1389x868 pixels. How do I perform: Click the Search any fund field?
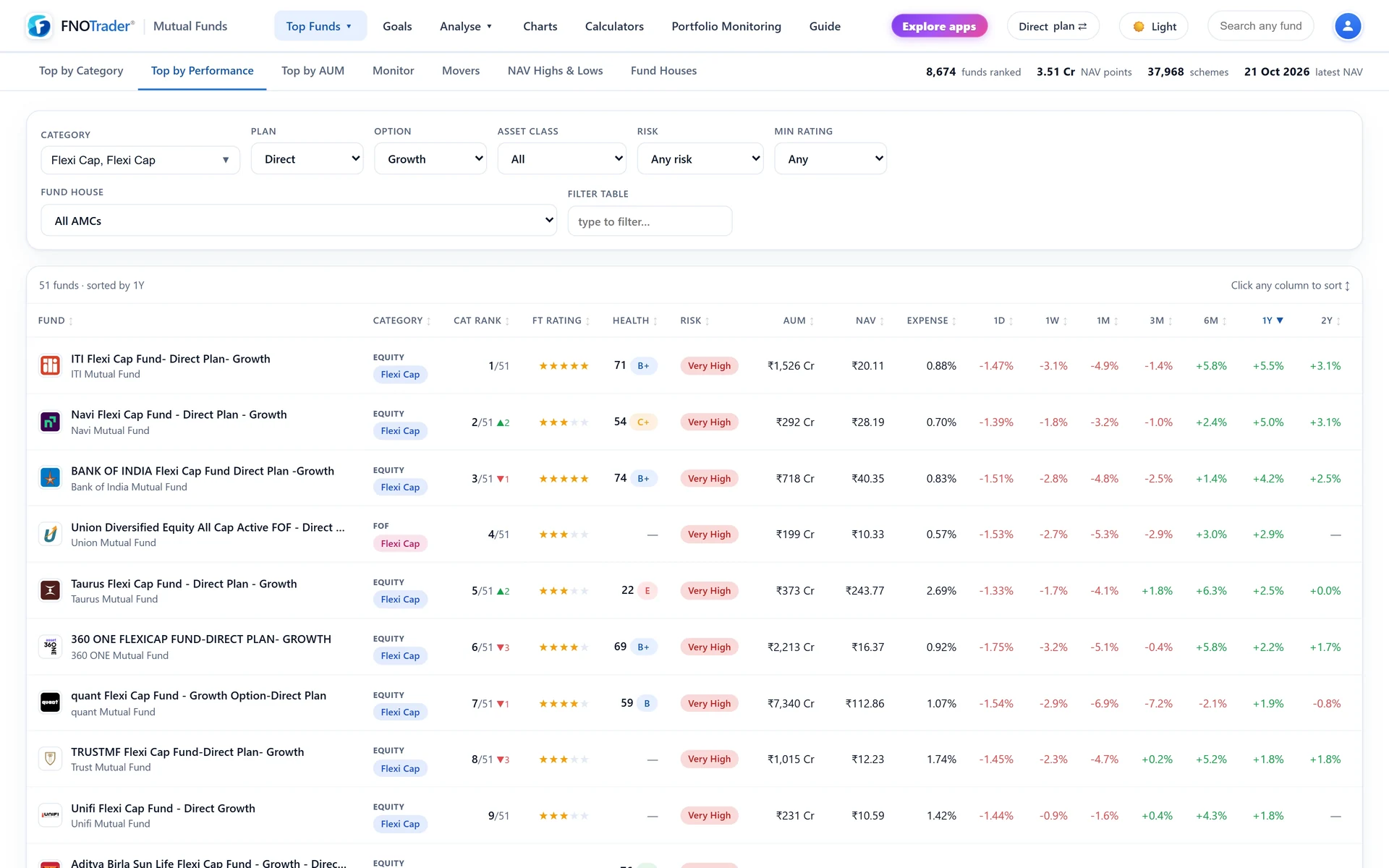(x=1260, y=26)
